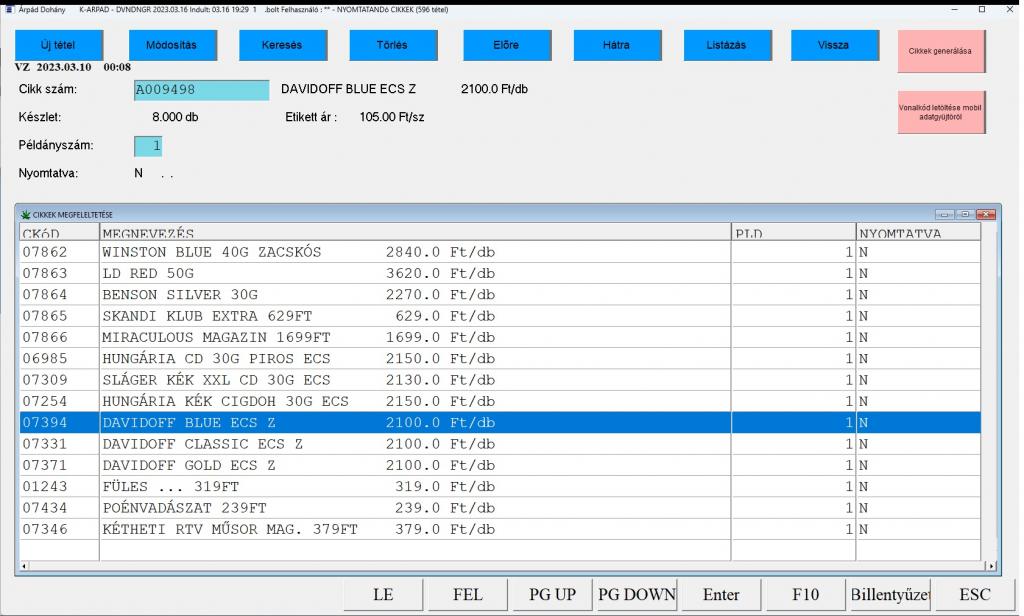1024x616 pixels.
Task: Click the Törlés delete button
Action: (392, 45)
